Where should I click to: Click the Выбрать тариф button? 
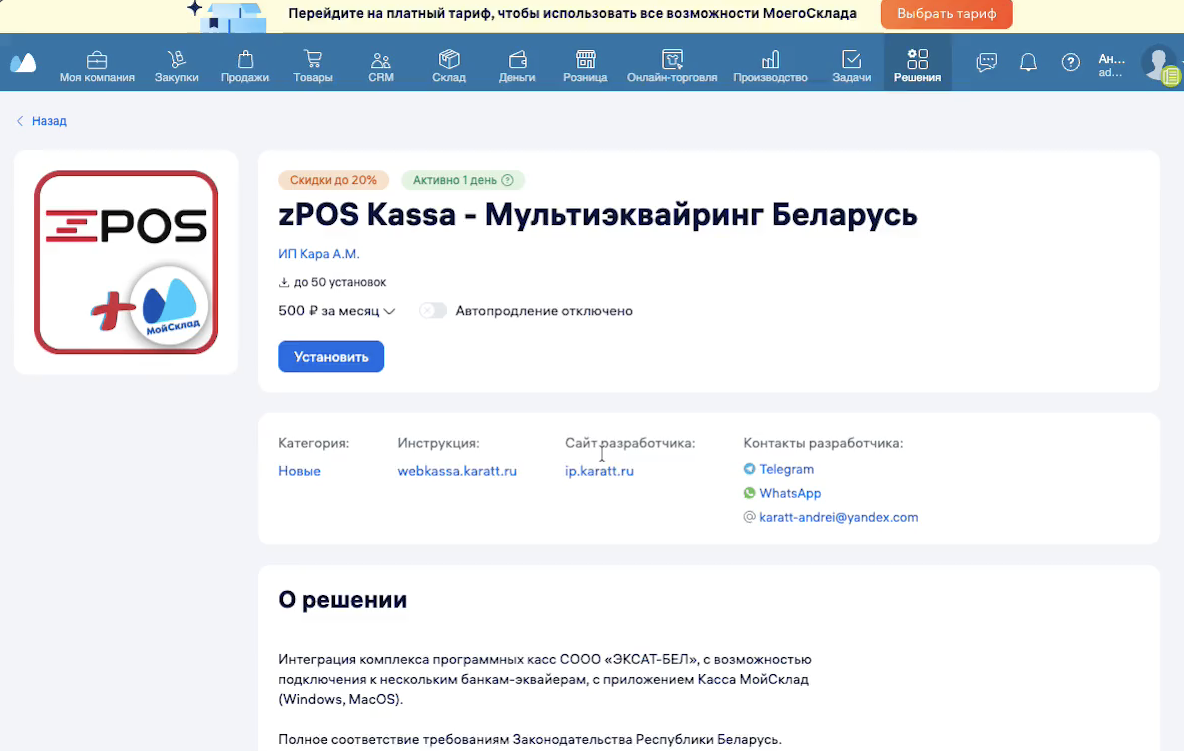[946, 14]
